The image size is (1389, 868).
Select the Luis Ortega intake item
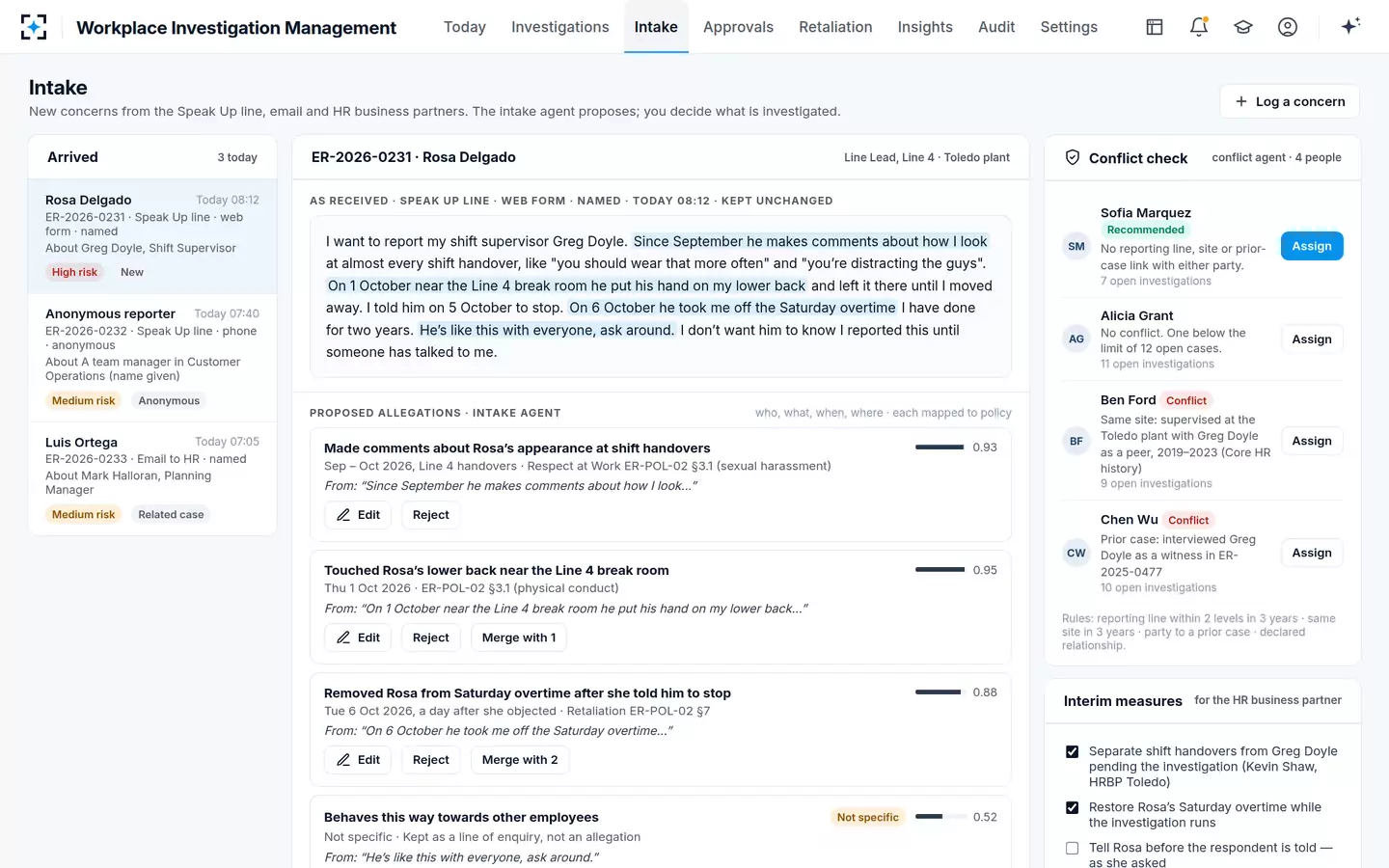tap(152, 478)
